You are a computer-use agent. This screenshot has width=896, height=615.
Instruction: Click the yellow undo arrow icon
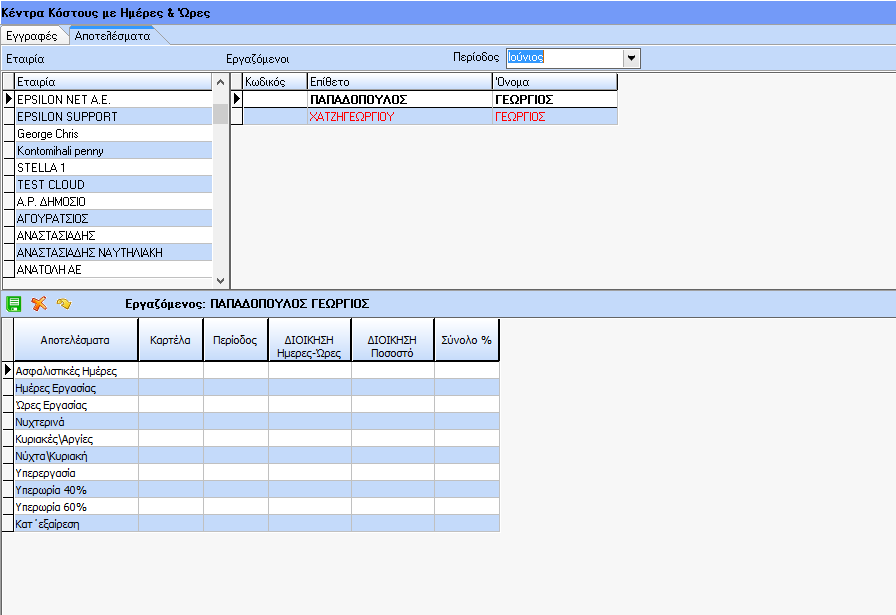64,303
